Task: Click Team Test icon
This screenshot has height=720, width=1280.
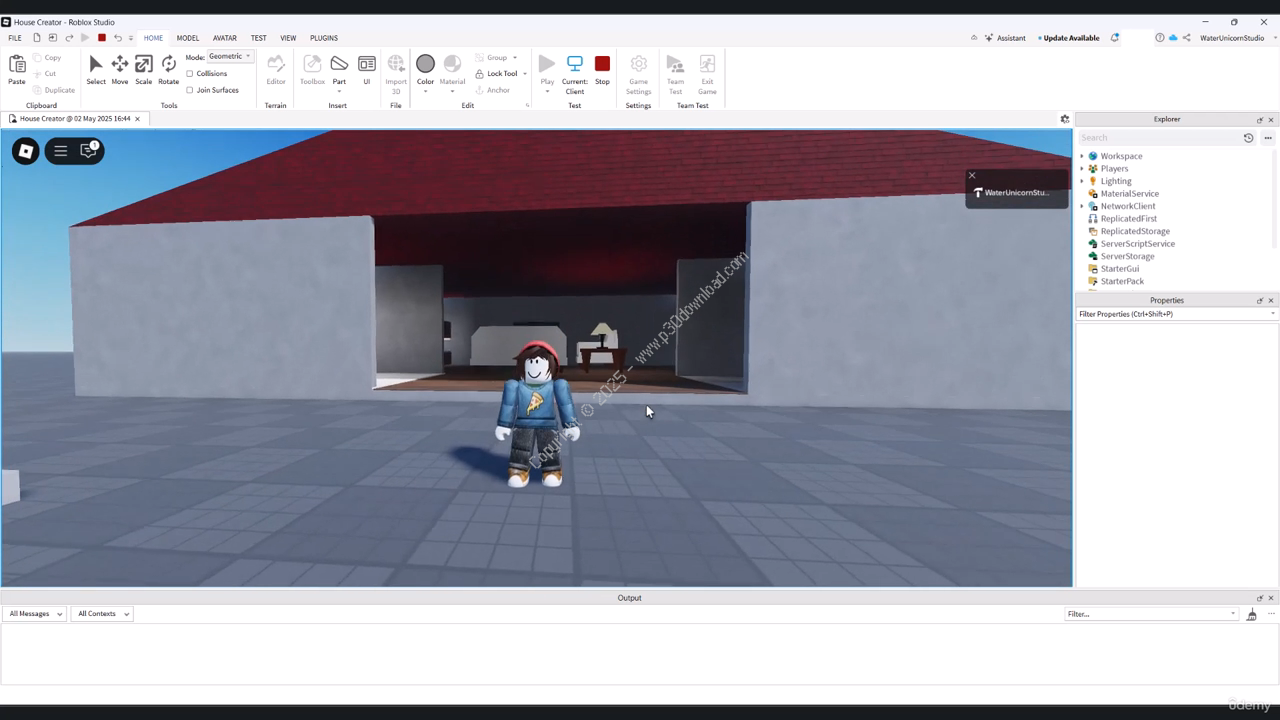Action: (x=675, y=64)
